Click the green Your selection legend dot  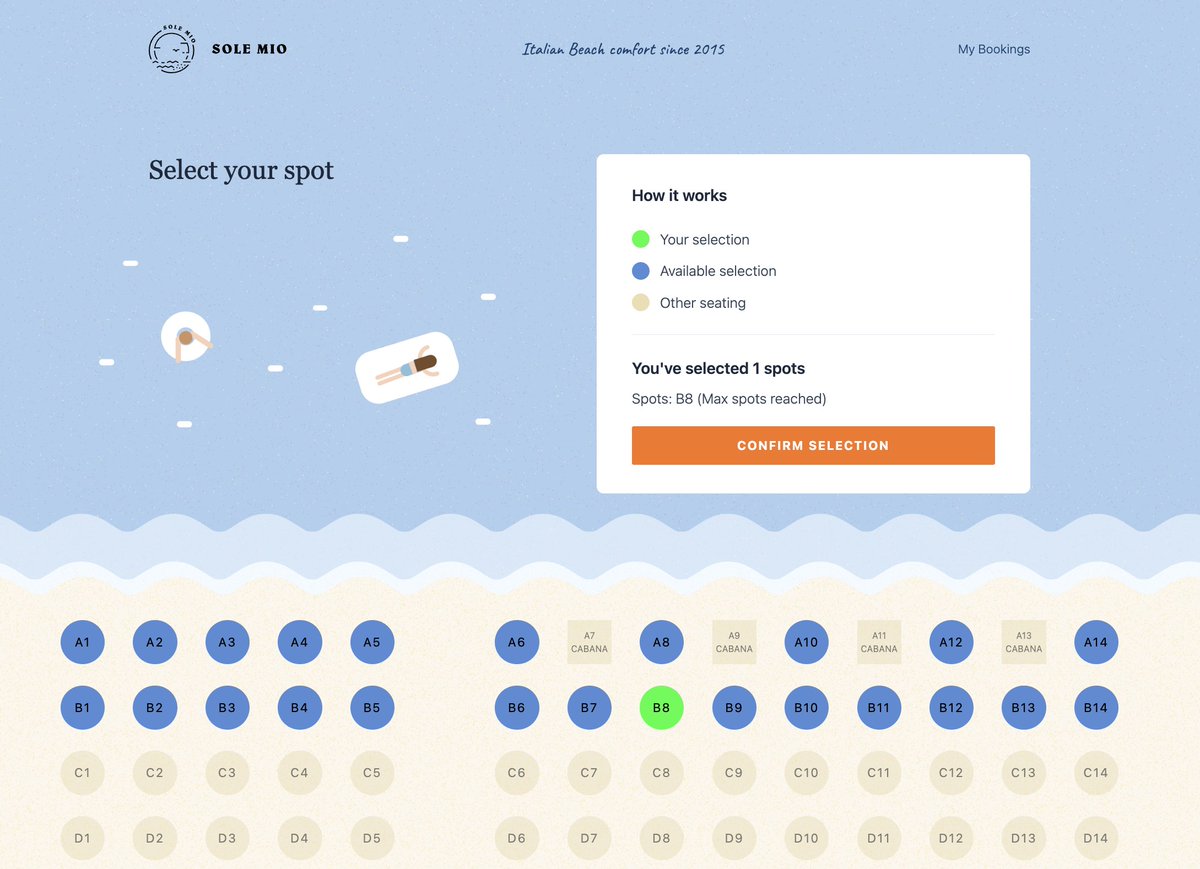641,239
